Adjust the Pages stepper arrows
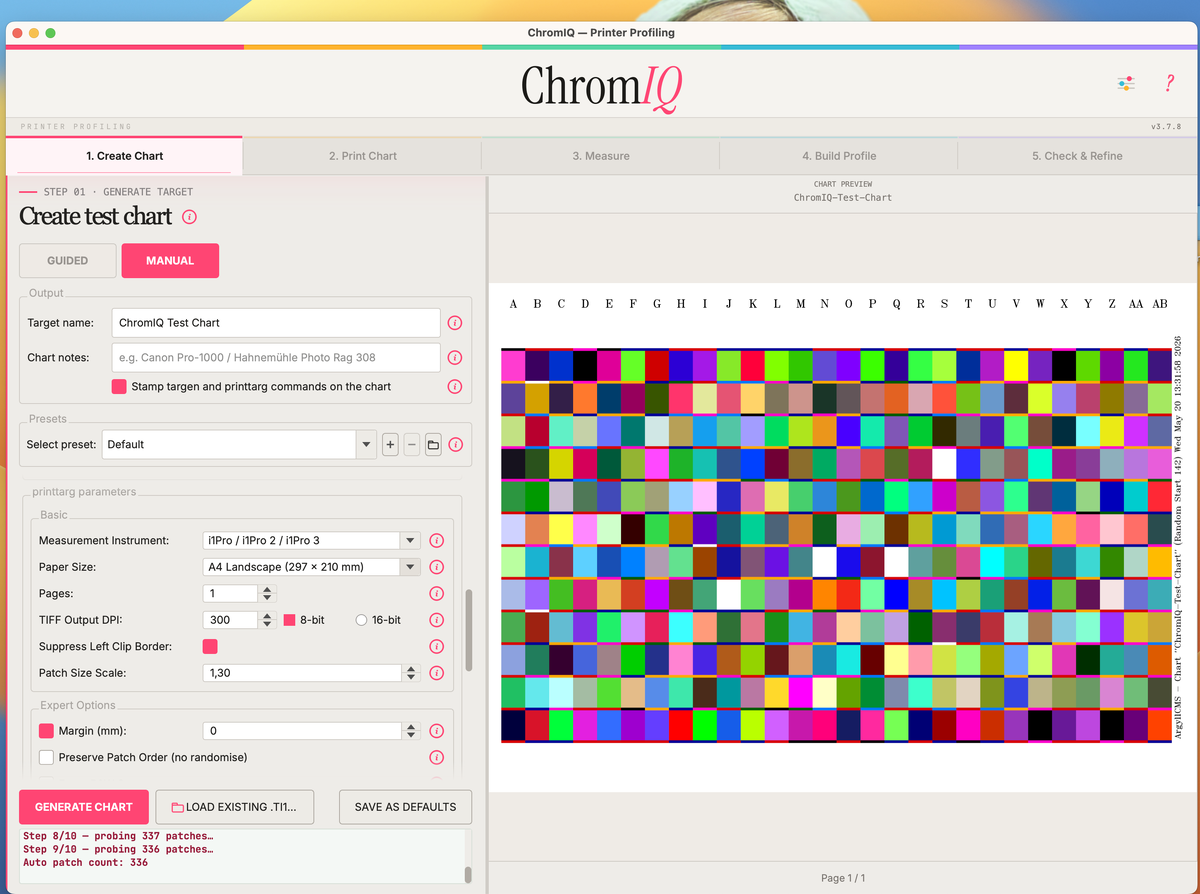 tap(266, 593)
